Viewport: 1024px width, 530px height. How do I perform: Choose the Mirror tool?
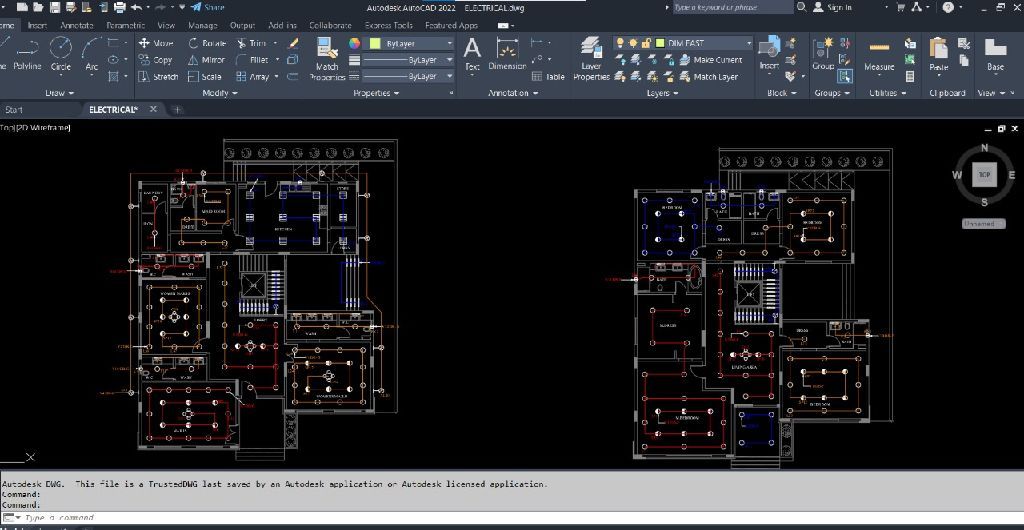206,60
